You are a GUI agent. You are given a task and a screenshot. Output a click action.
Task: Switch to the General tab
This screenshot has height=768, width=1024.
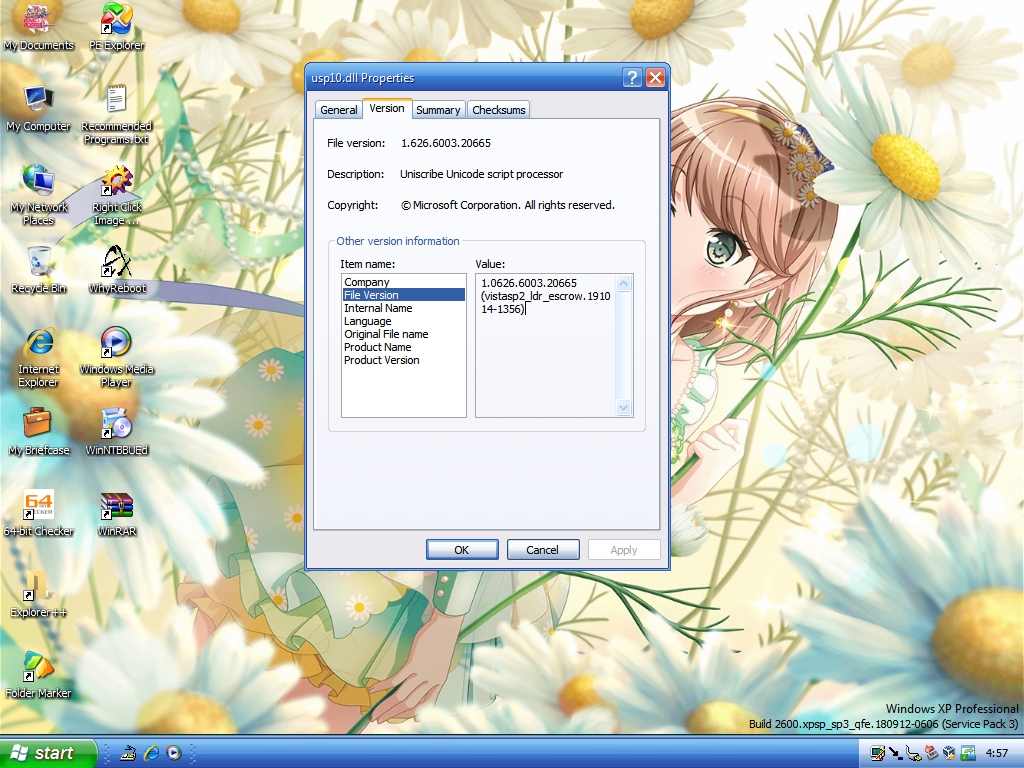click(338, 110)
